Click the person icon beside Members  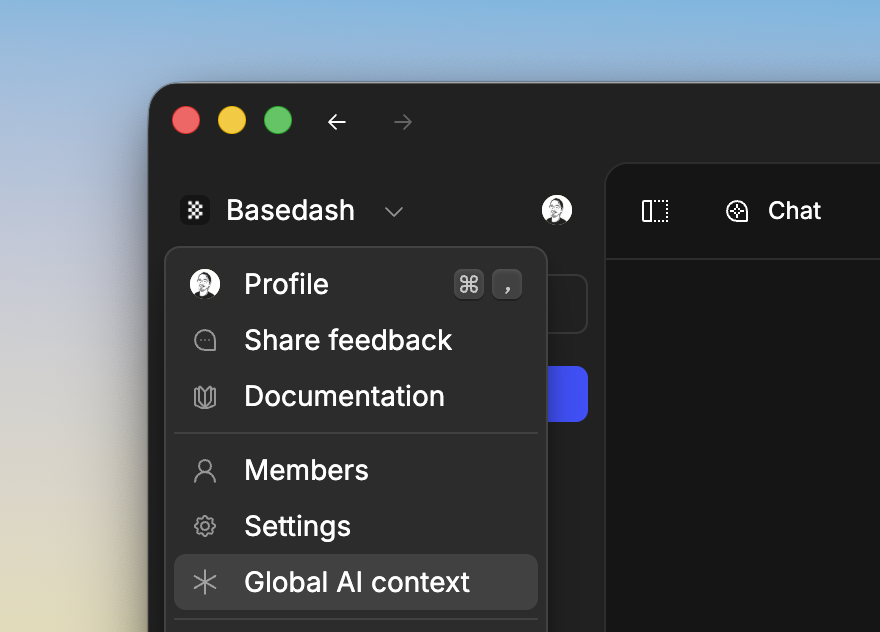point(205,470)
